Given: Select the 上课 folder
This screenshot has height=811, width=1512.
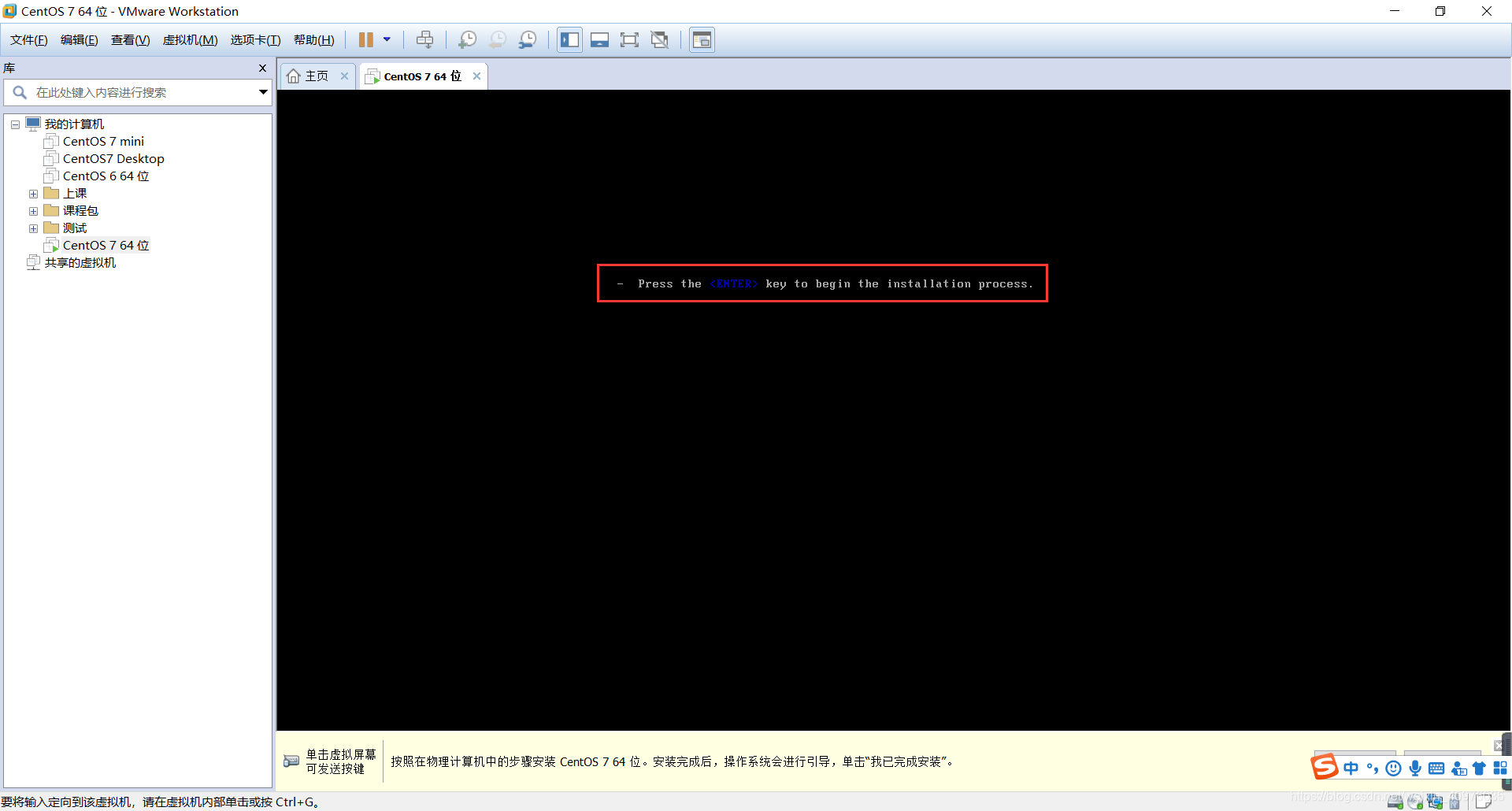Looking at the screenshot, I should pyautogui.click(x=74, y=194).
